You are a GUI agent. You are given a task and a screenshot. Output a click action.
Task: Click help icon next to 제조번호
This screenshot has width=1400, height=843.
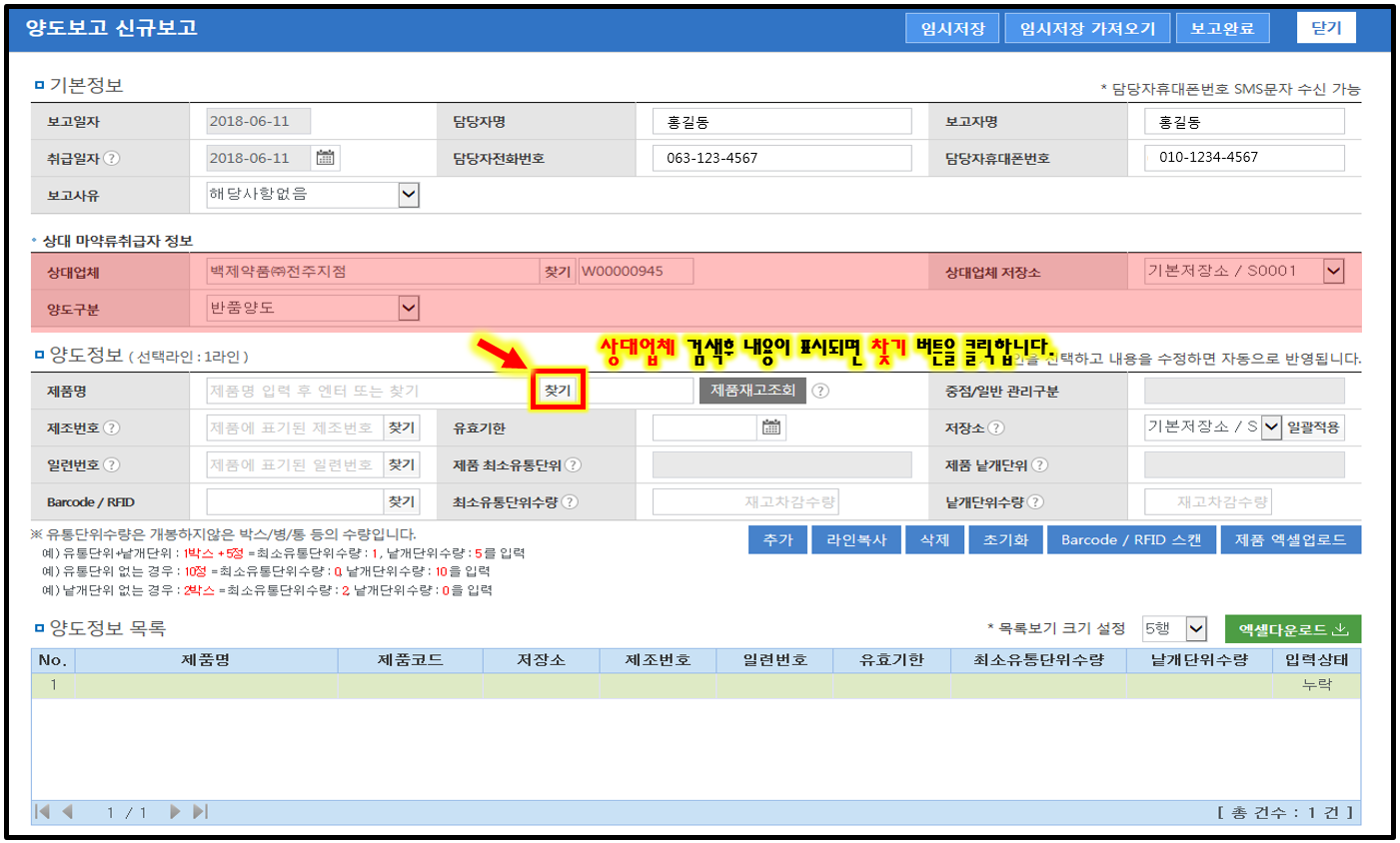click(x=112, y=427)
